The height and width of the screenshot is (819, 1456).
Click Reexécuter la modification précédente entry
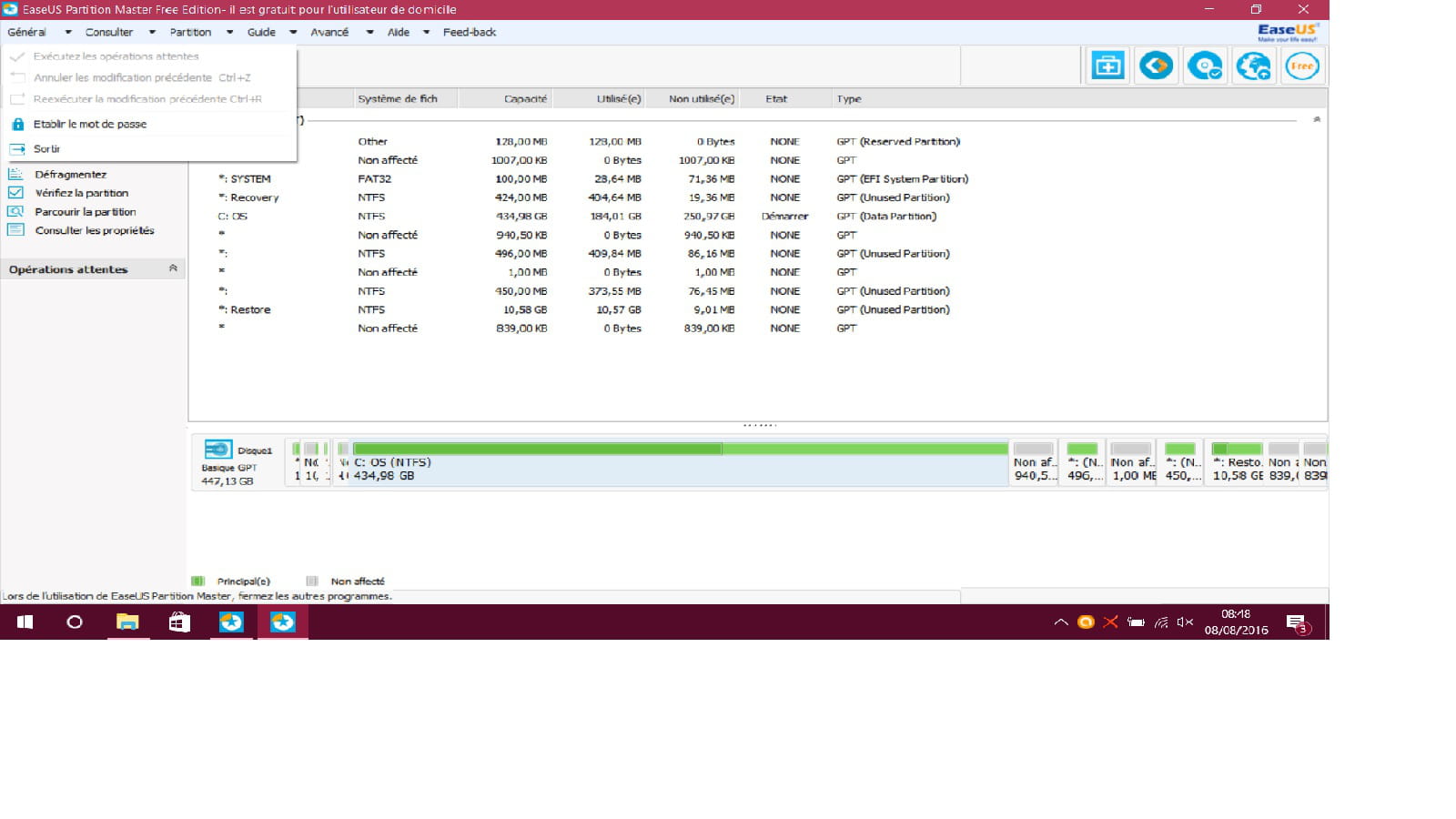tap(147, 98)
